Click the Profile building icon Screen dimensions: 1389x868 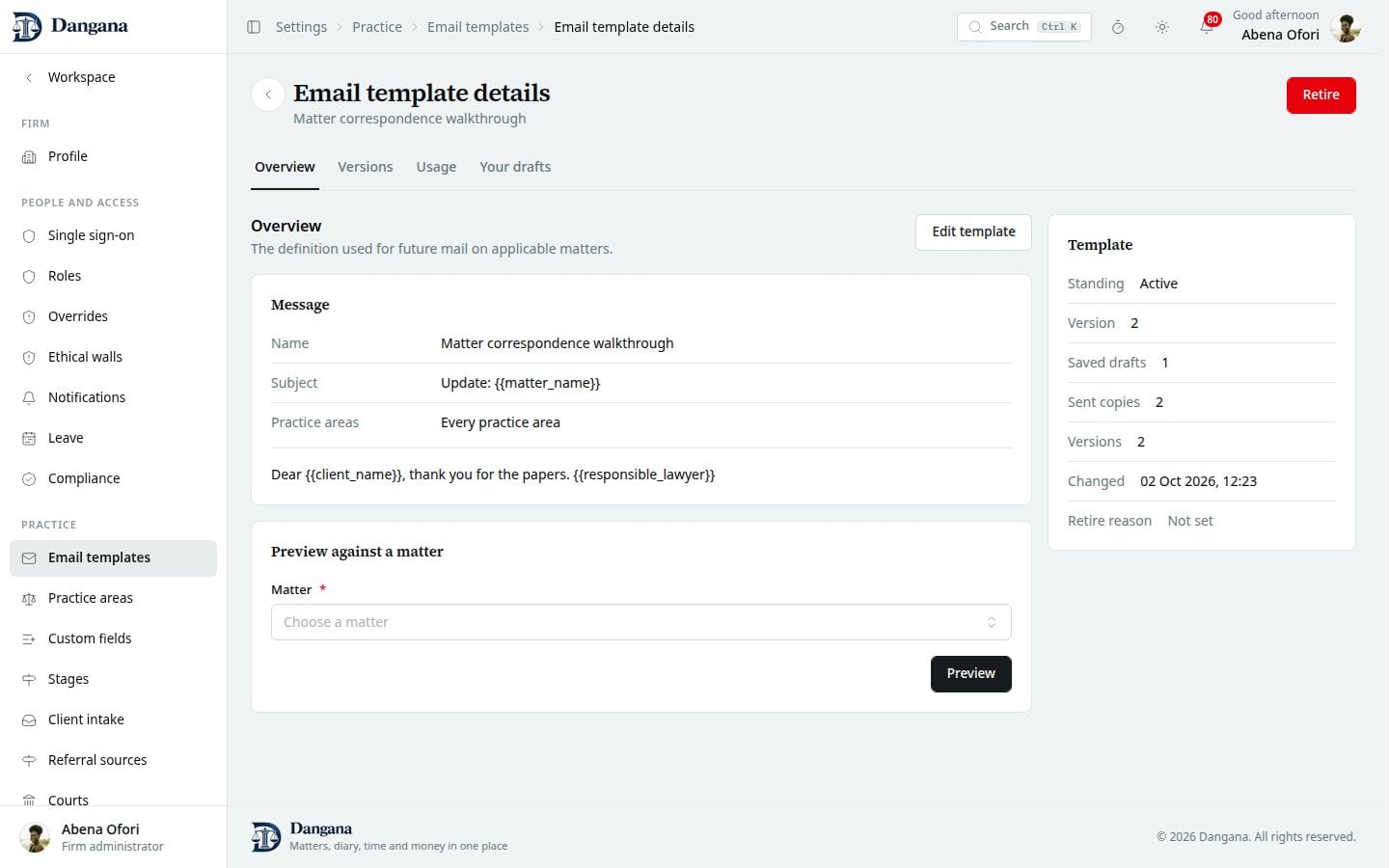pyautogui.click(x=29, y=156)
